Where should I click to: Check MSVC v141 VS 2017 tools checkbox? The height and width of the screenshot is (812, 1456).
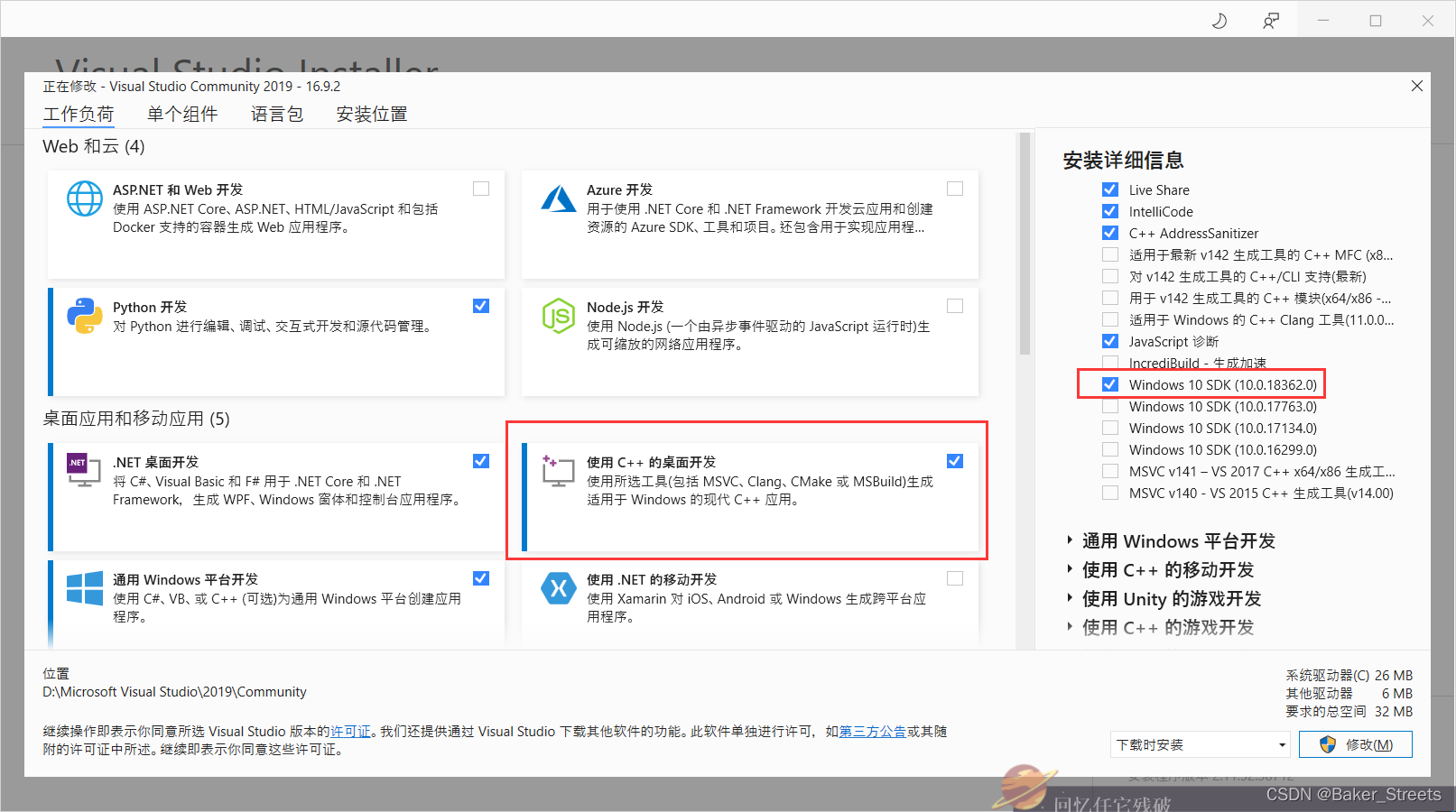[1110, 471]
